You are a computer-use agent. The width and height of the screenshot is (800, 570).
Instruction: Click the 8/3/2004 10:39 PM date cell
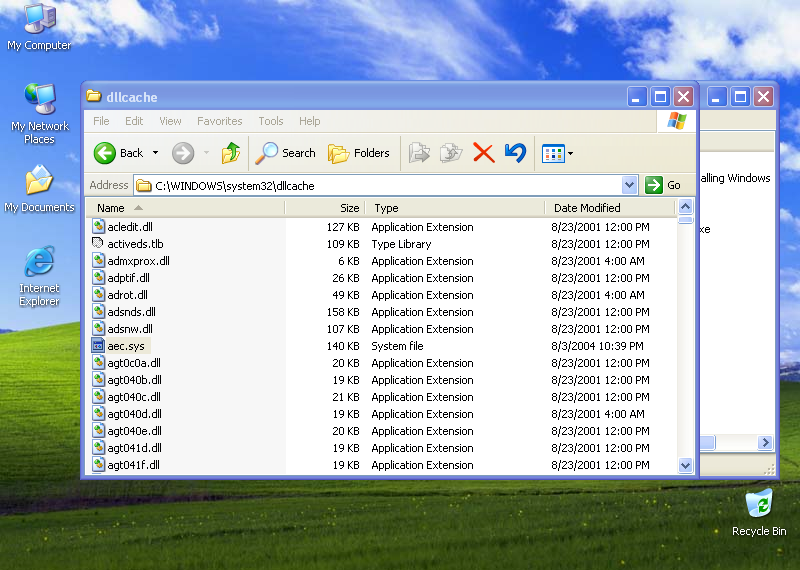(597, 346)
